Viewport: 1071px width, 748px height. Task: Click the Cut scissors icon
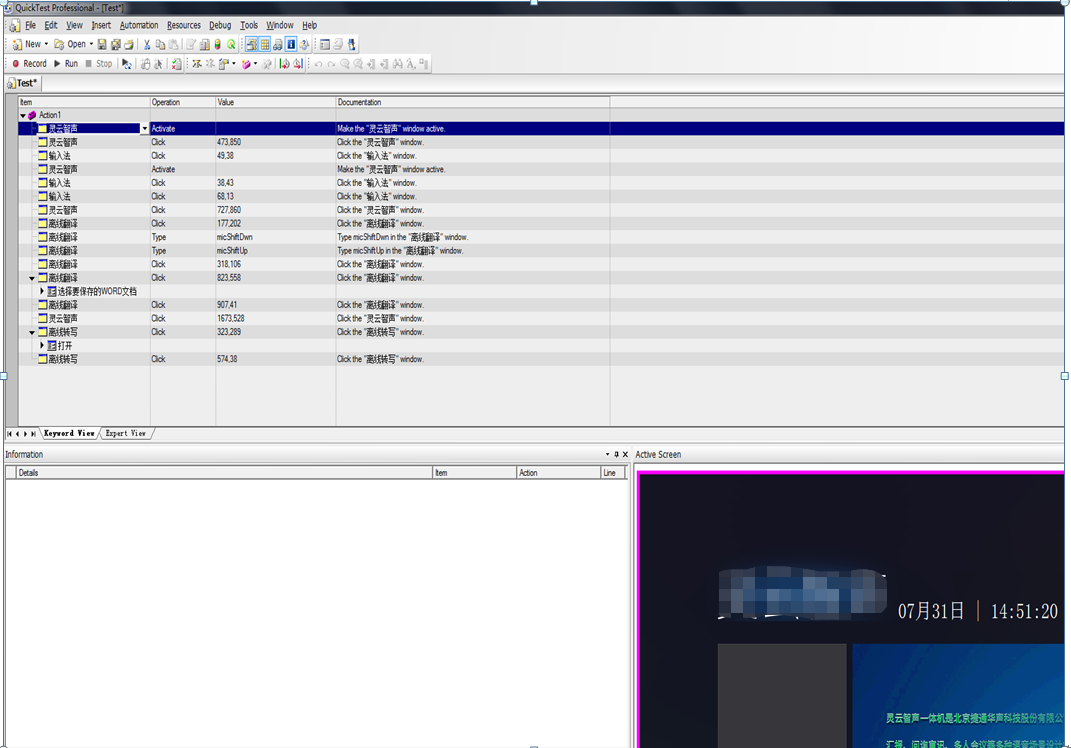coord(147,44)
